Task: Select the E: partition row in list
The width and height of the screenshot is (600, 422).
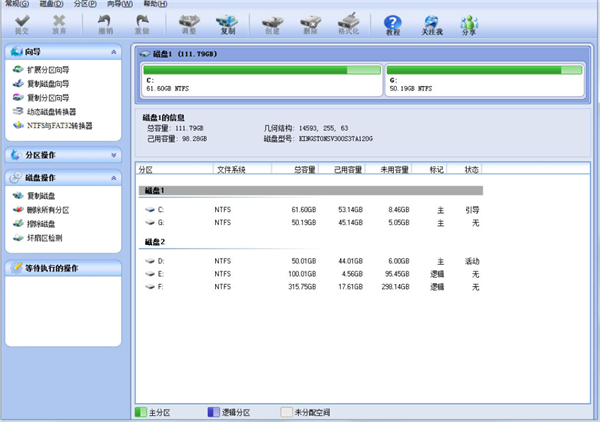Action: click(300, 274)
